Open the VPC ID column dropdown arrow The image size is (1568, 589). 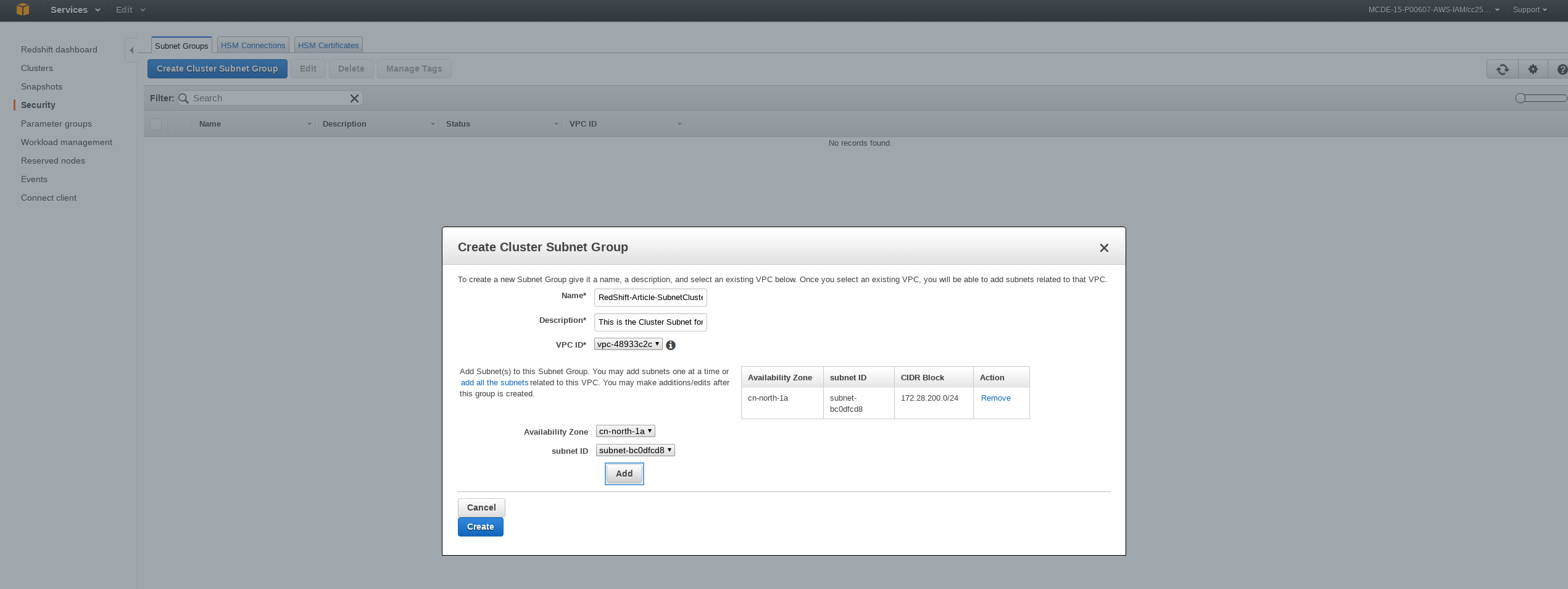click(679, 124)
